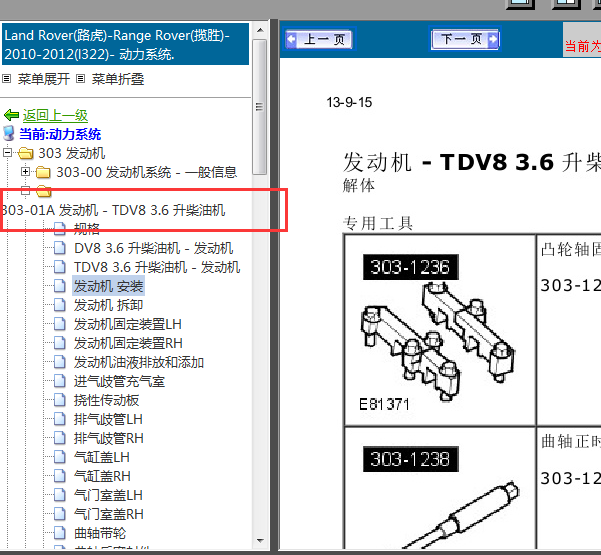The width and height of the screenshot is (601, 555).
Task: Click document icon next to 挠性传动板
Action: pos(59,400)
